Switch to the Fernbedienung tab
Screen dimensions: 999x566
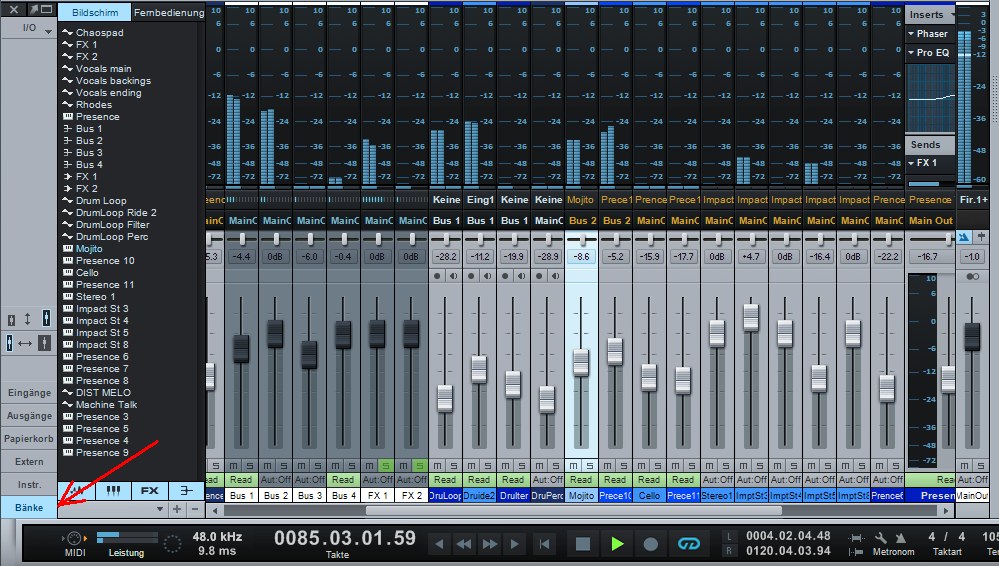169,12
